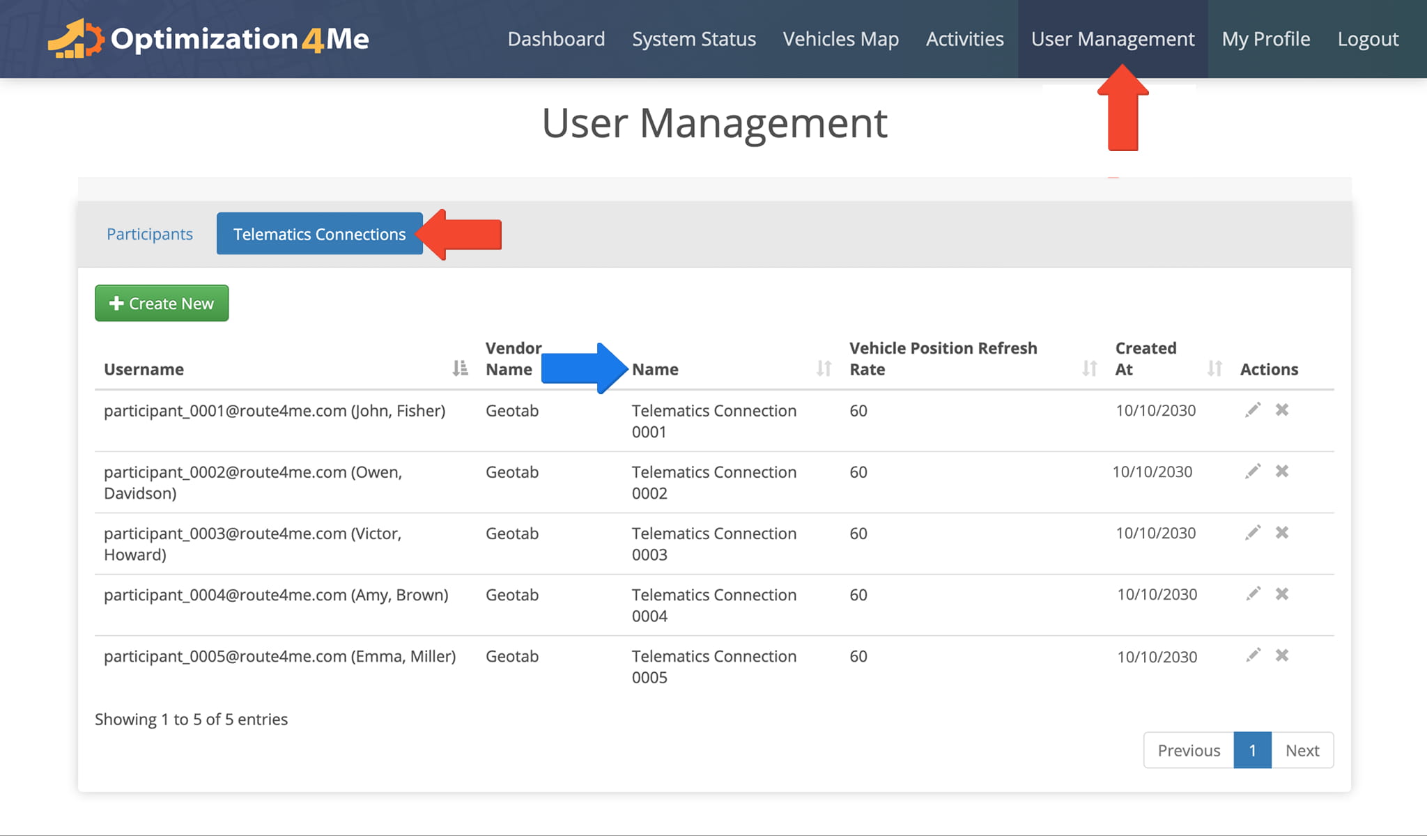Click participant_0005@route4me.com (Emma, Miller)

click(x=280, y=656)
